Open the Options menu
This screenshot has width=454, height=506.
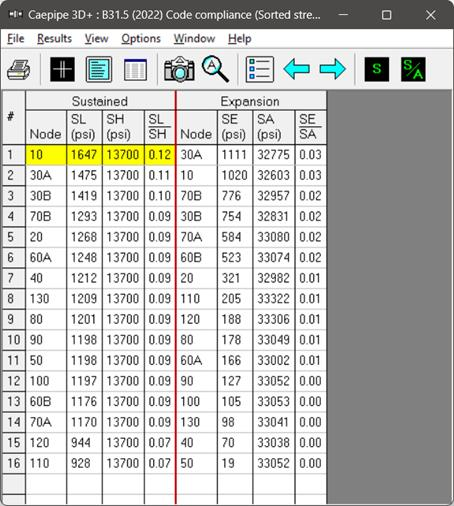click(141, 39)
